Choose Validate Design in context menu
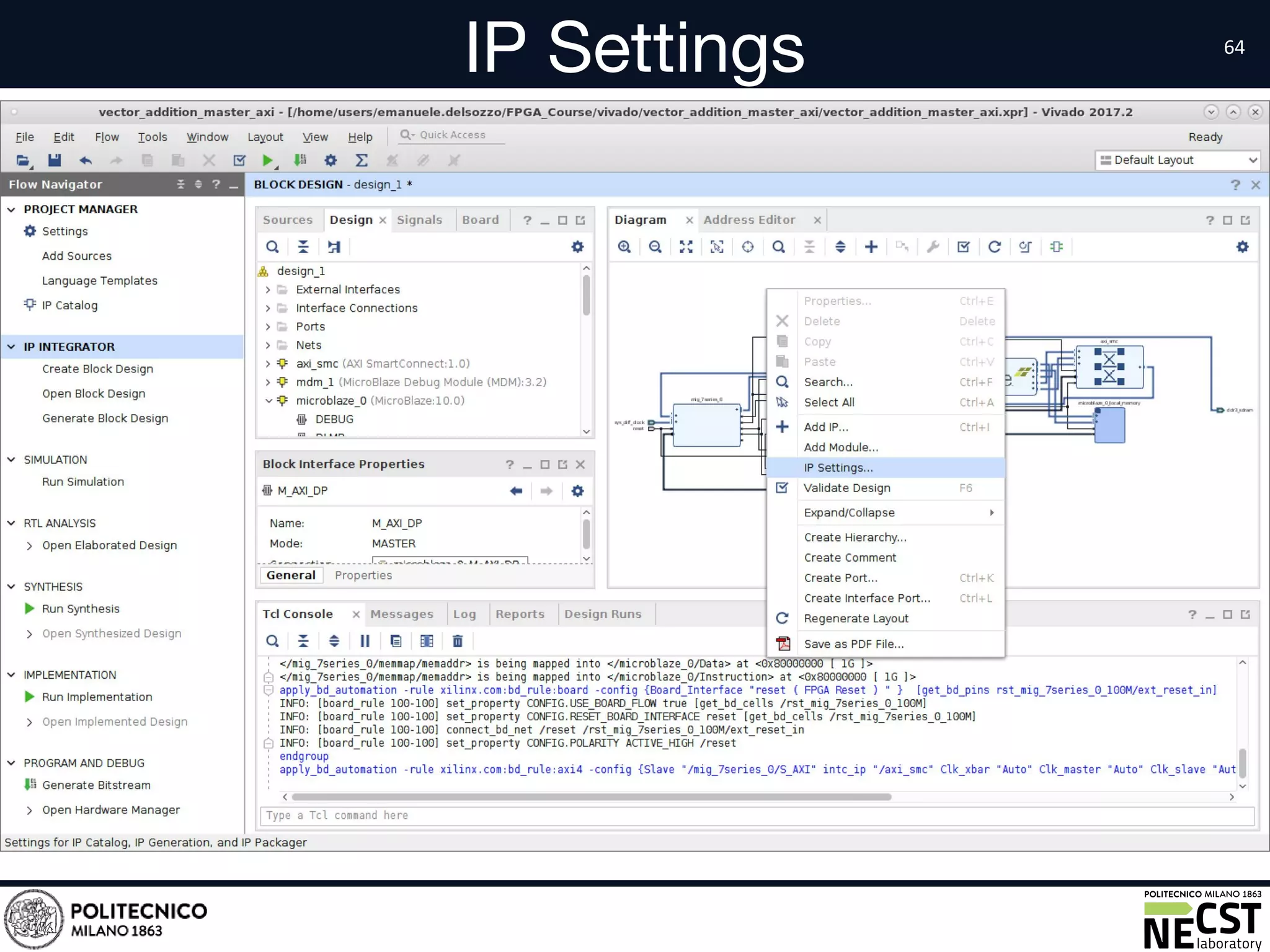This screenshot has height=952, width=1270. tap(886, 488)
